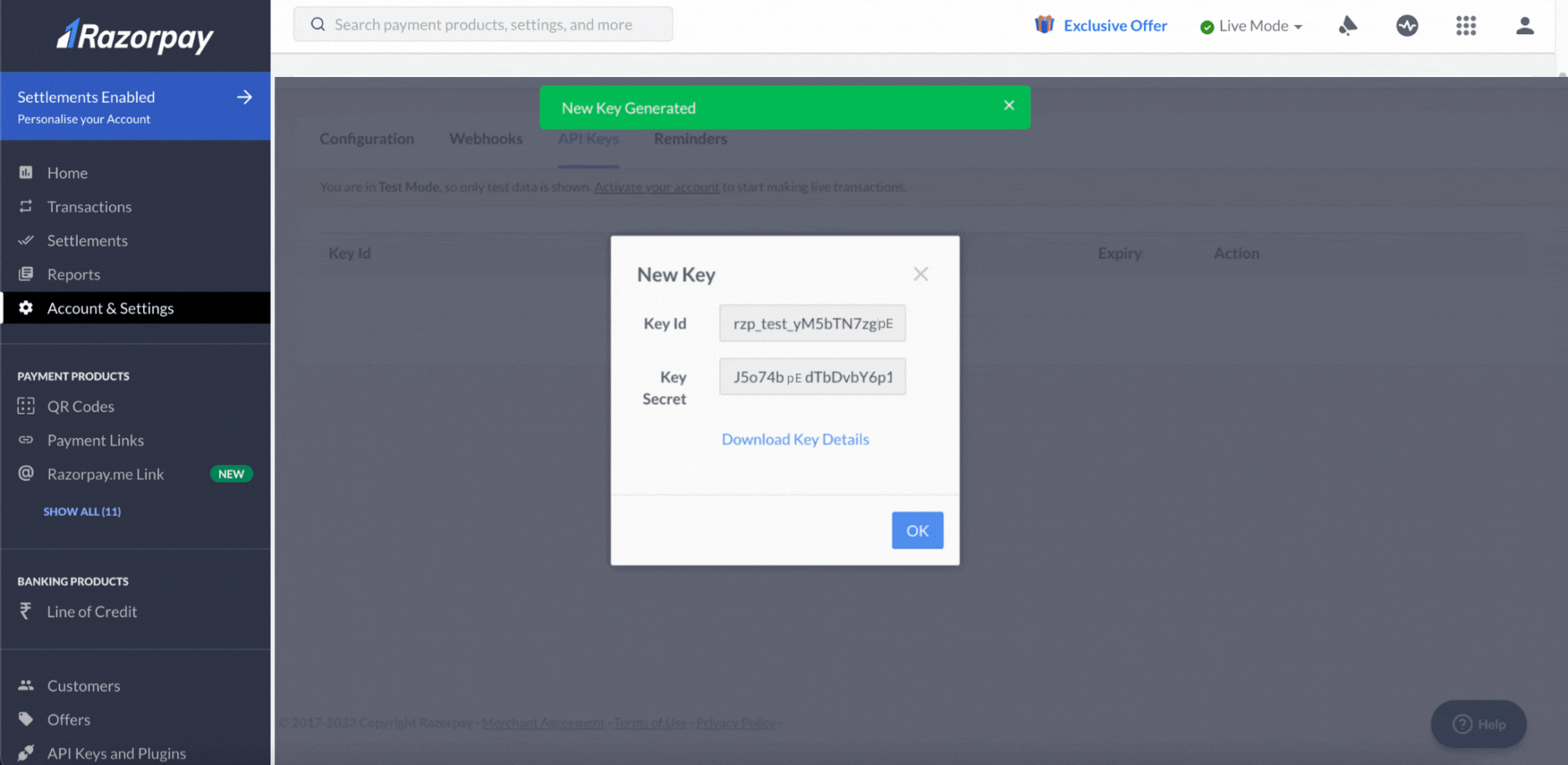The width and height of the screenshot is (1568, 765).
Task: Click the Exclusive Offer link
Action: point(1115,26)
